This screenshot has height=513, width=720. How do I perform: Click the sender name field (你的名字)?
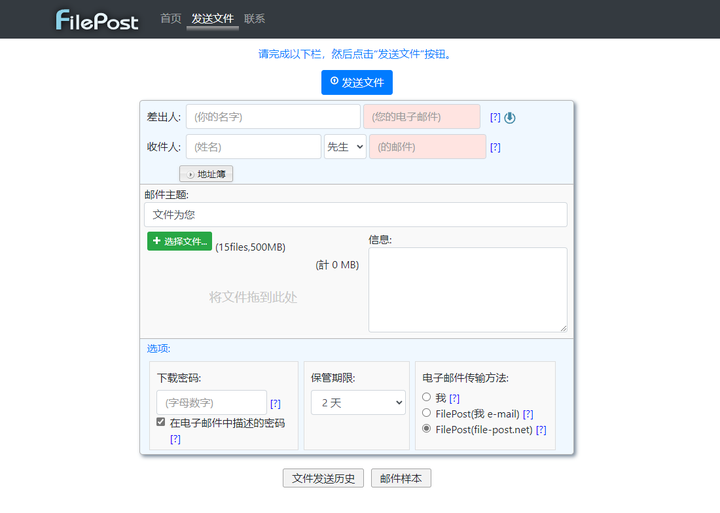click(x=273, y=117)
